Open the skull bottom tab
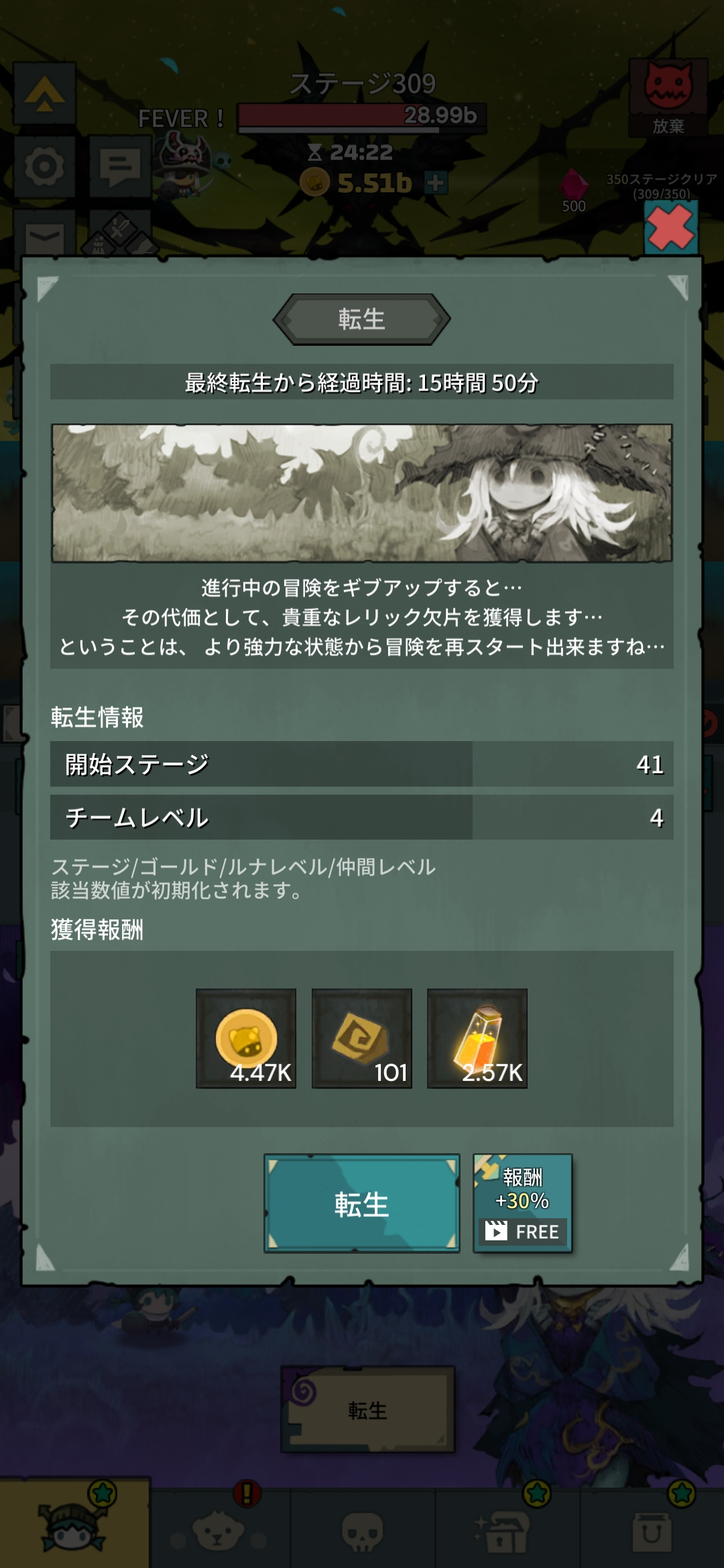Image resolution: width=724 pixels, height=1568 pixels. coord(362,1529)
